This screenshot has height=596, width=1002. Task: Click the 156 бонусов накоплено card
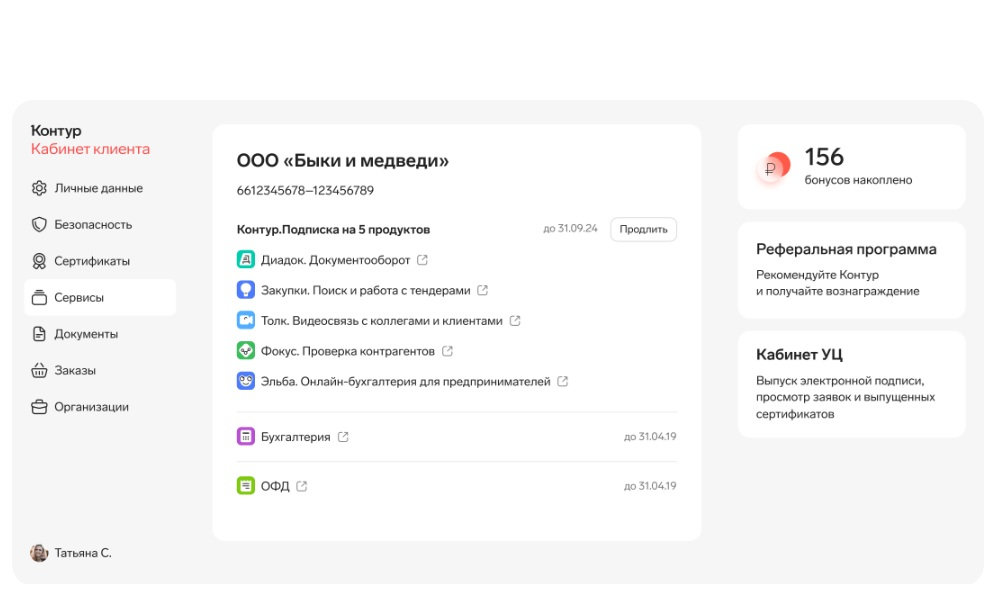tap(851, 167)
